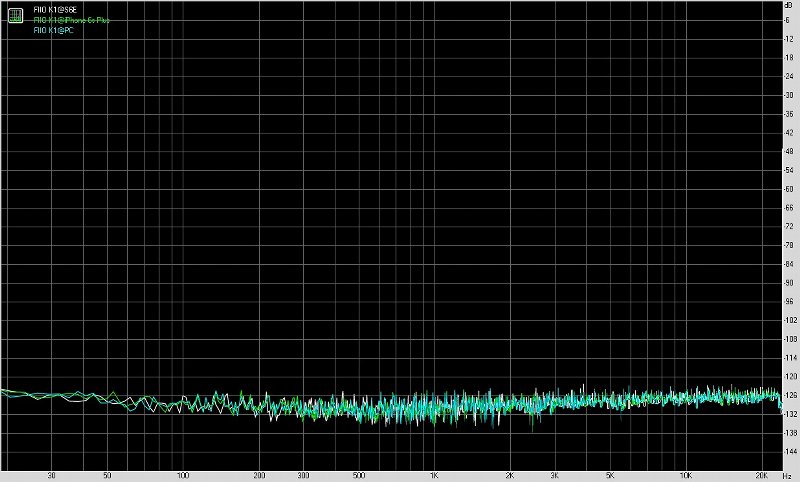Viewport: 800px width, 482px height.
Task: Click the 100 Hz frequency axis label
Action: 182,475
